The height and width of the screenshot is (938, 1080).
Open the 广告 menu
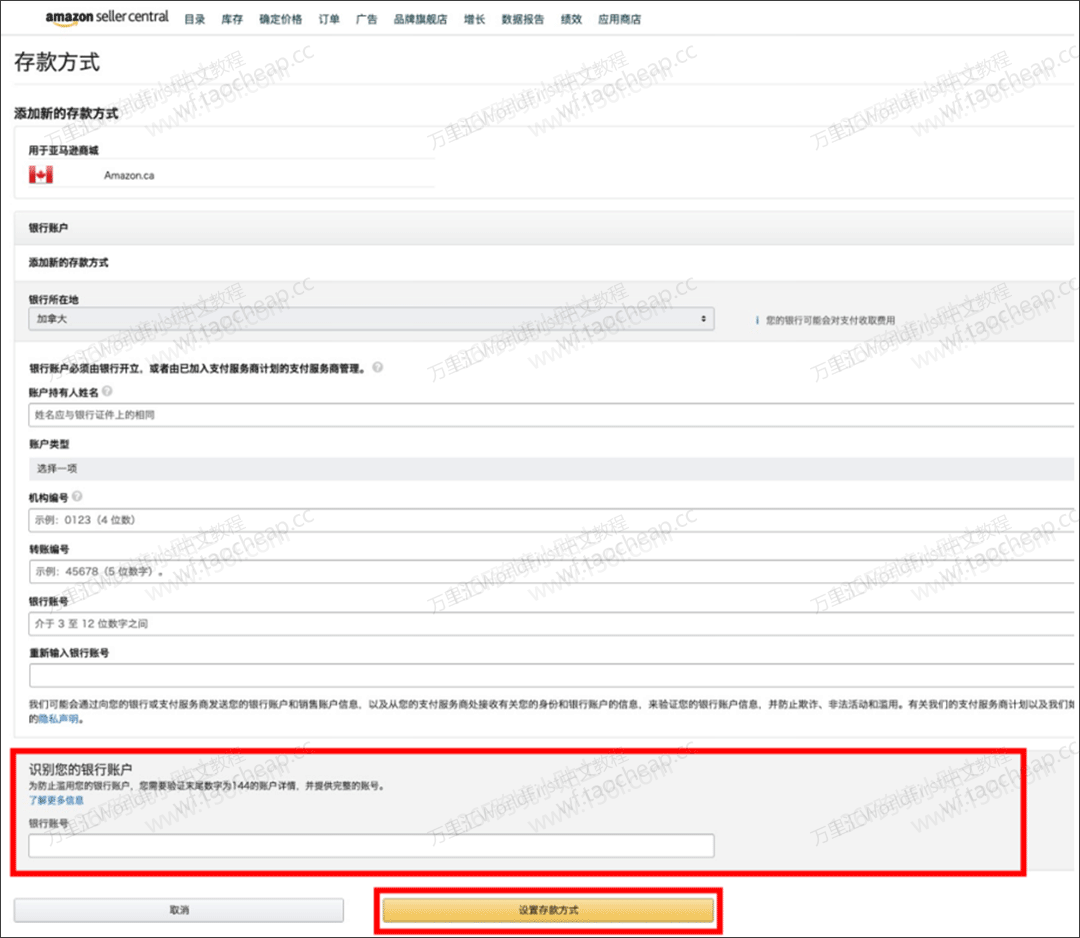click(366, 19)
